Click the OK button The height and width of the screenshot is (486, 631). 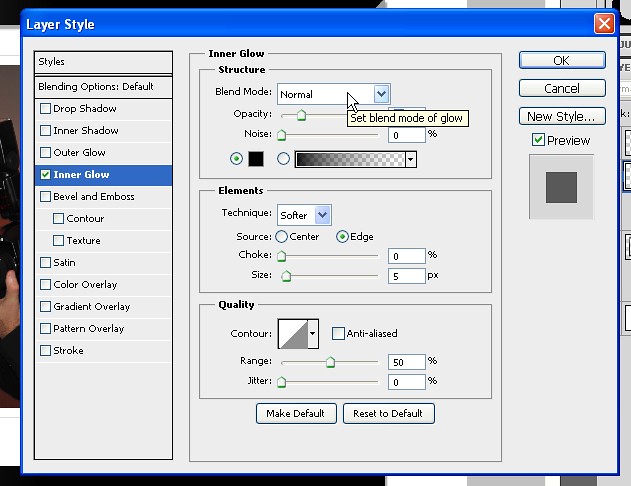pos(561,61)
